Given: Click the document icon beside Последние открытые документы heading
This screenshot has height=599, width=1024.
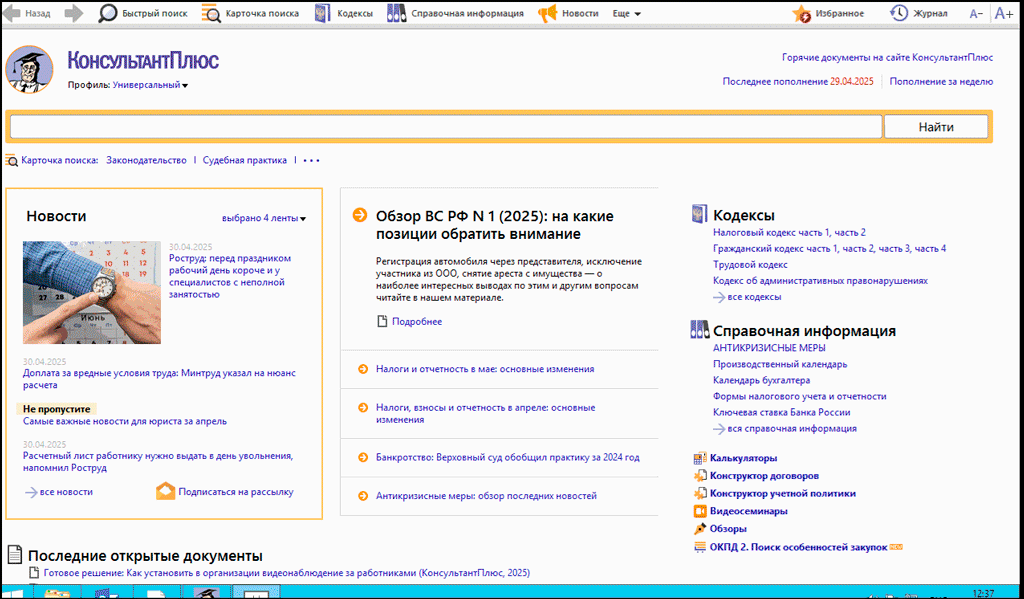Looking at the screenshot, I should click(x=14, y=555).
